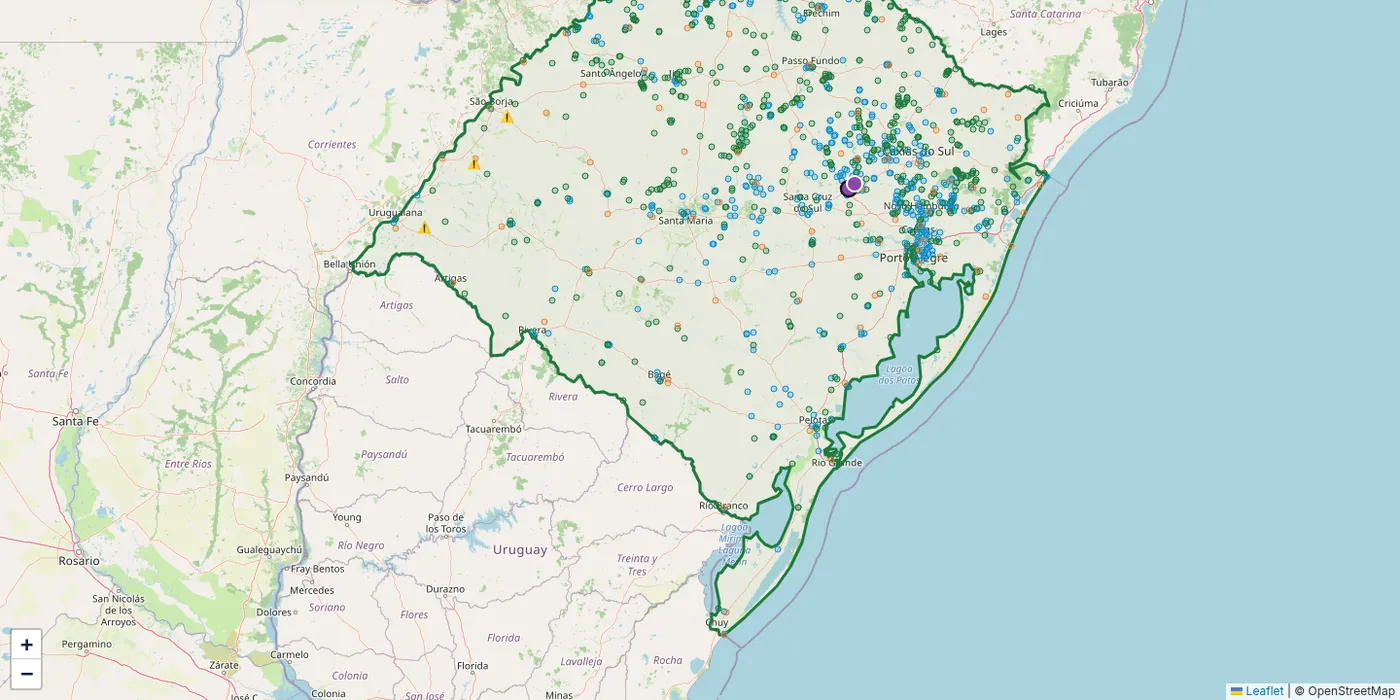The image size is (1400, 700).
Task: Click the Paso de los Toros label
Action: [x=446, y=523]
